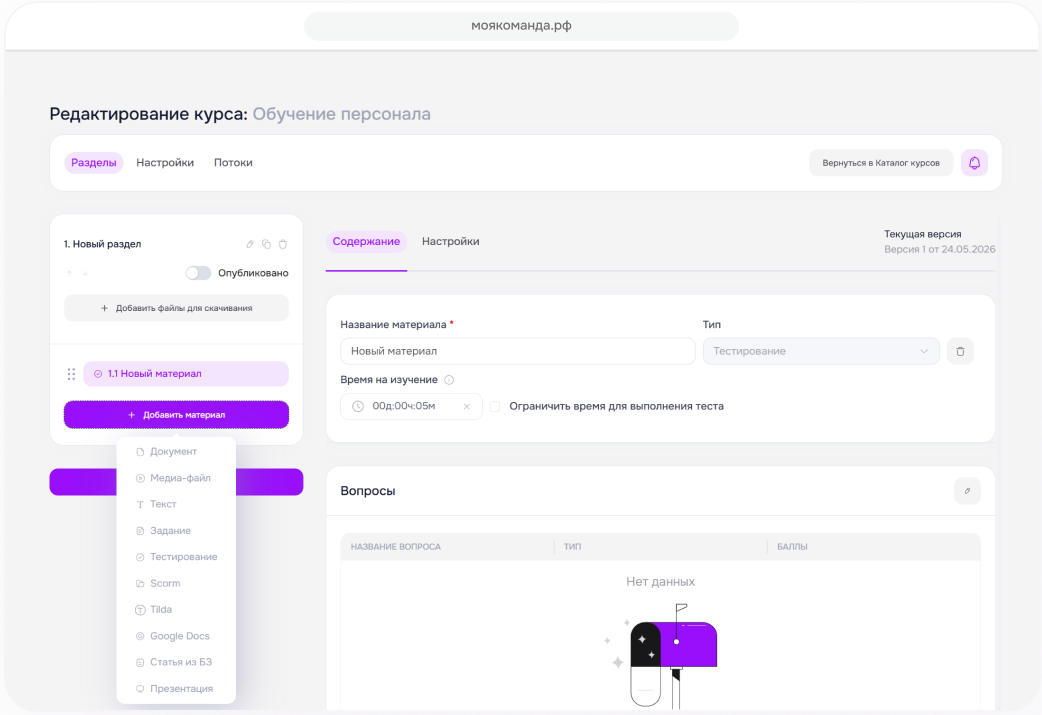1042x715 pixels.
Task: Choose Тестирование from the material menu
Action: click(x=176, y=557)
